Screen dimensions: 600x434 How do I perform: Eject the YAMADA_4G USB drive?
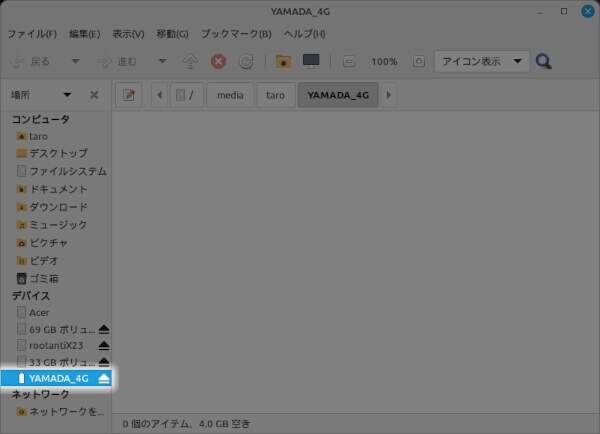click(x=104, y=379)
